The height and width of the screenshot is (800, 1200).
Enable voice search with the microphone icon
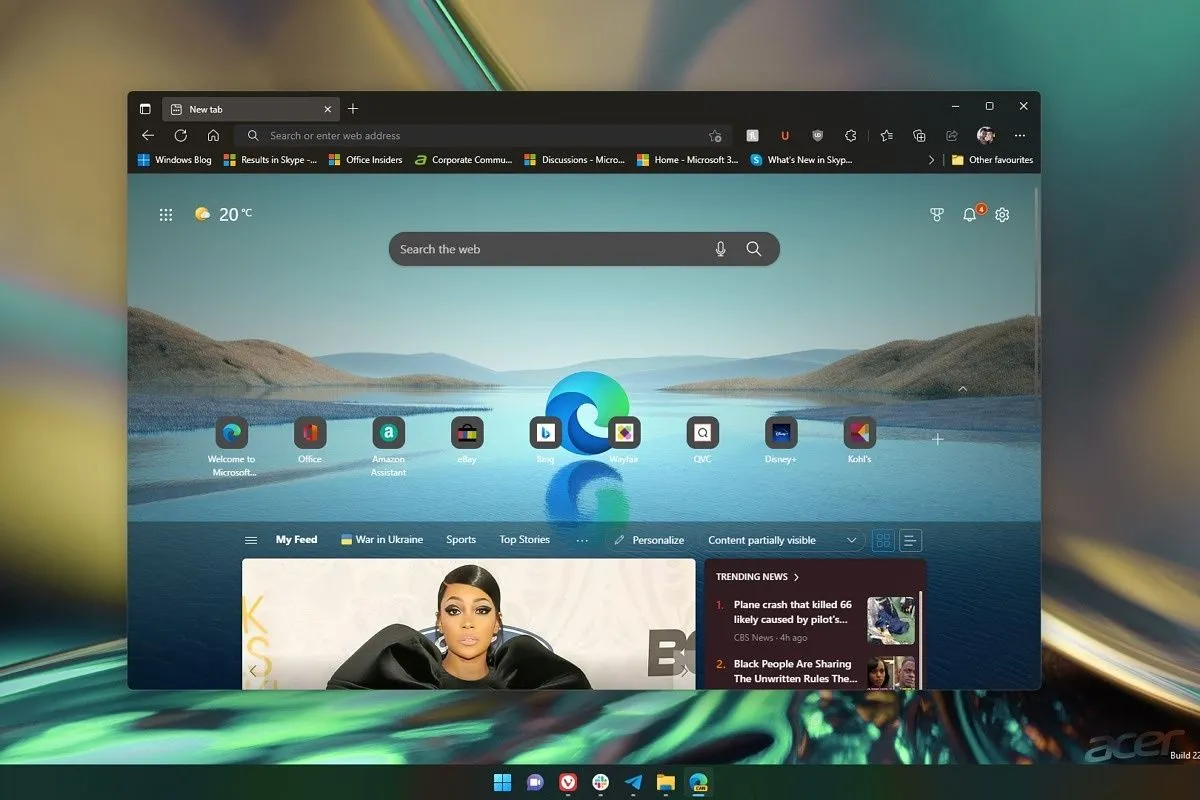click(x=720, y=249)
